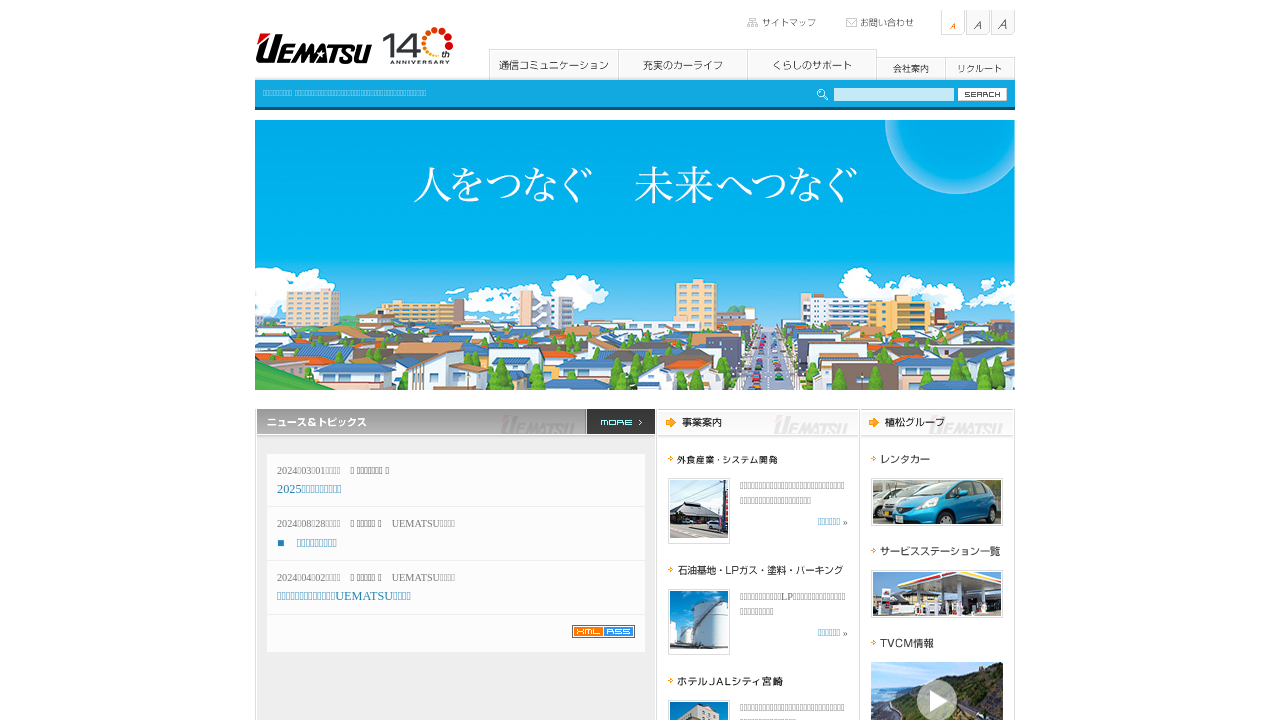Select the large font size icon
Viewport: 1280px width, 720px height.
[1002, 23]
